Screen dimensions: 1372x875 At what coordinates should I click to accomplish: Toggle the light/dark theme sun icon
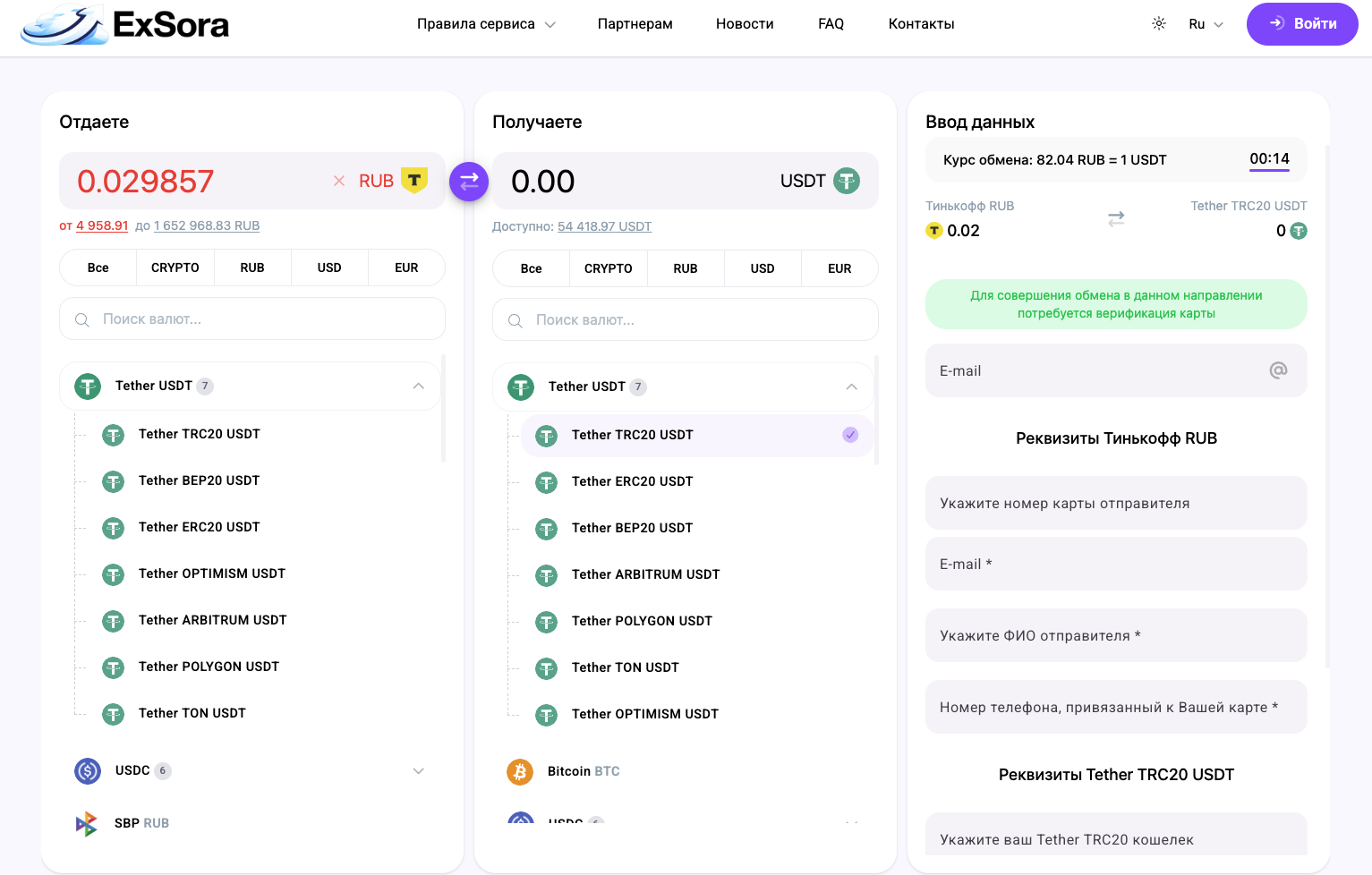[1159, 24]
